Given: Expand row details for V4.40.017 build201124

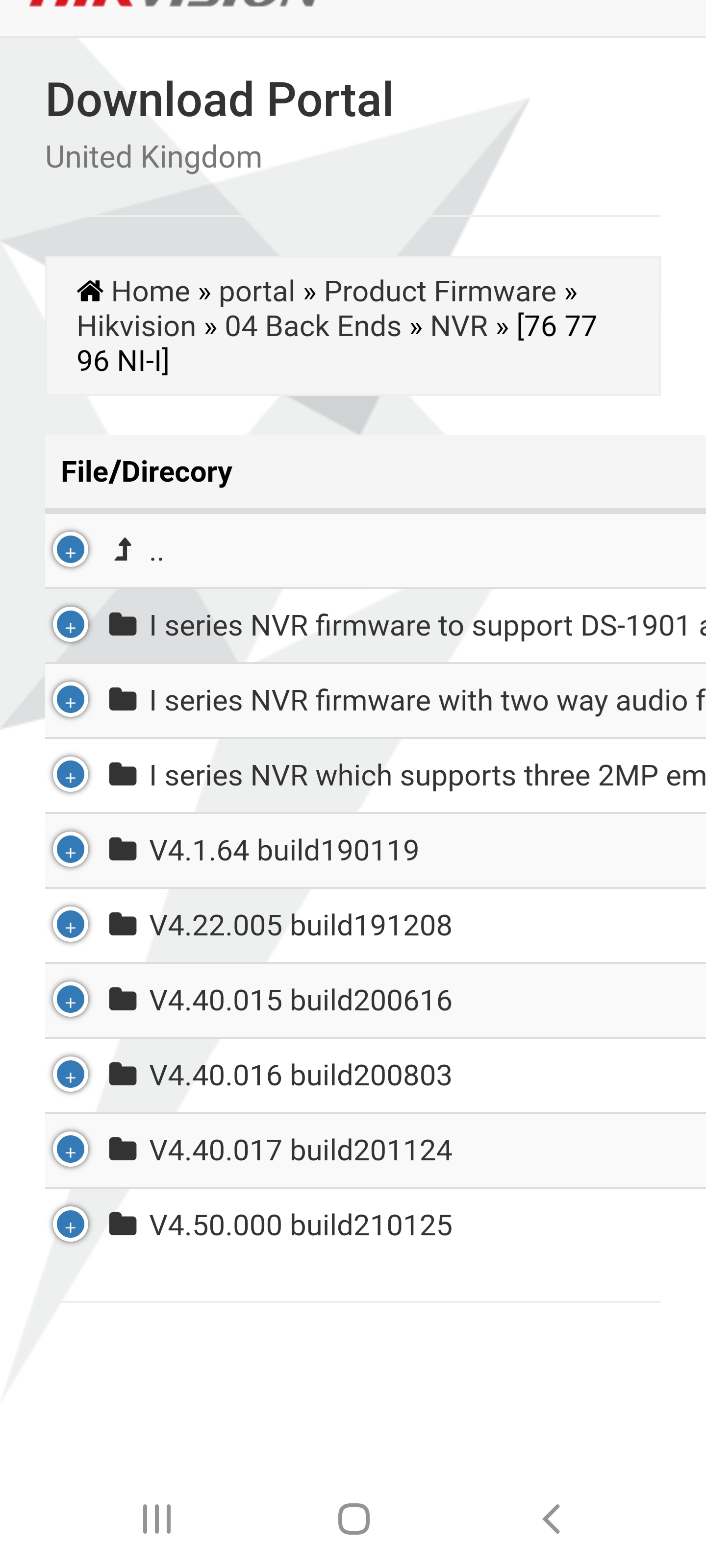Looking at the screenshot, I should click(71, 1149).
